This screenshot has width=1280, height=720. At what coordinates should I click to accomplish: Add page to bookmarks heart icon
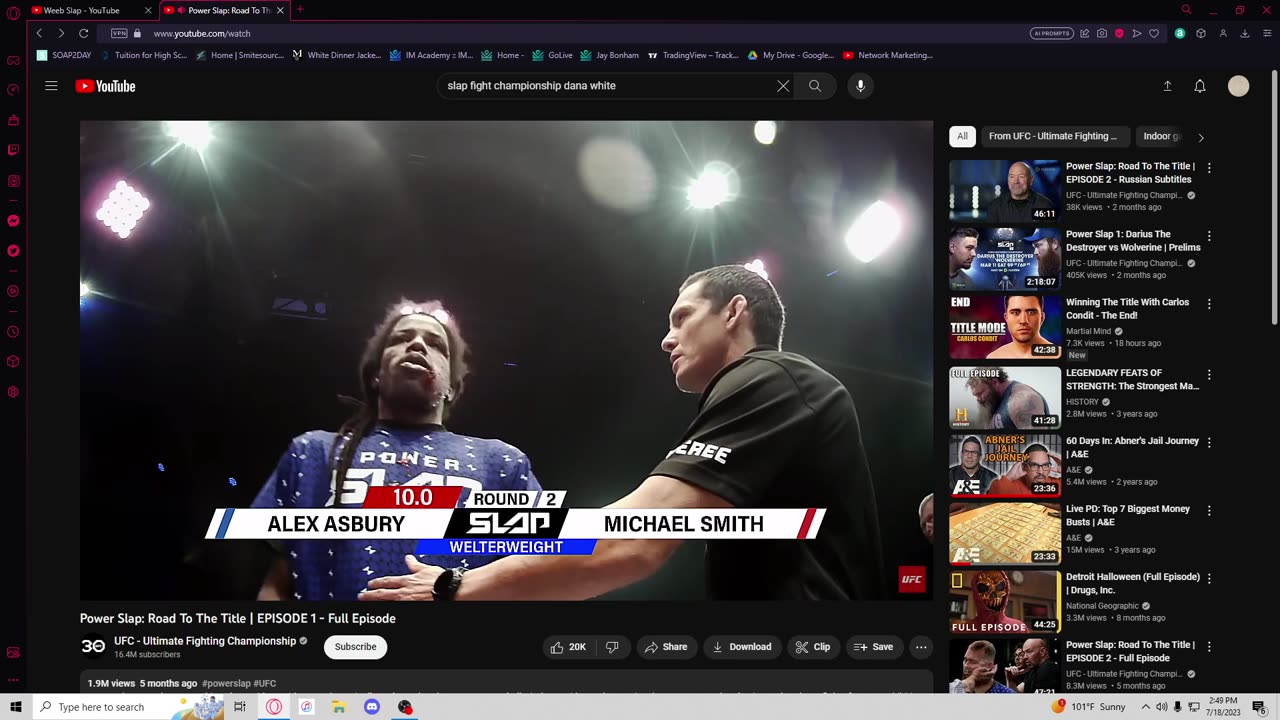1154,33
